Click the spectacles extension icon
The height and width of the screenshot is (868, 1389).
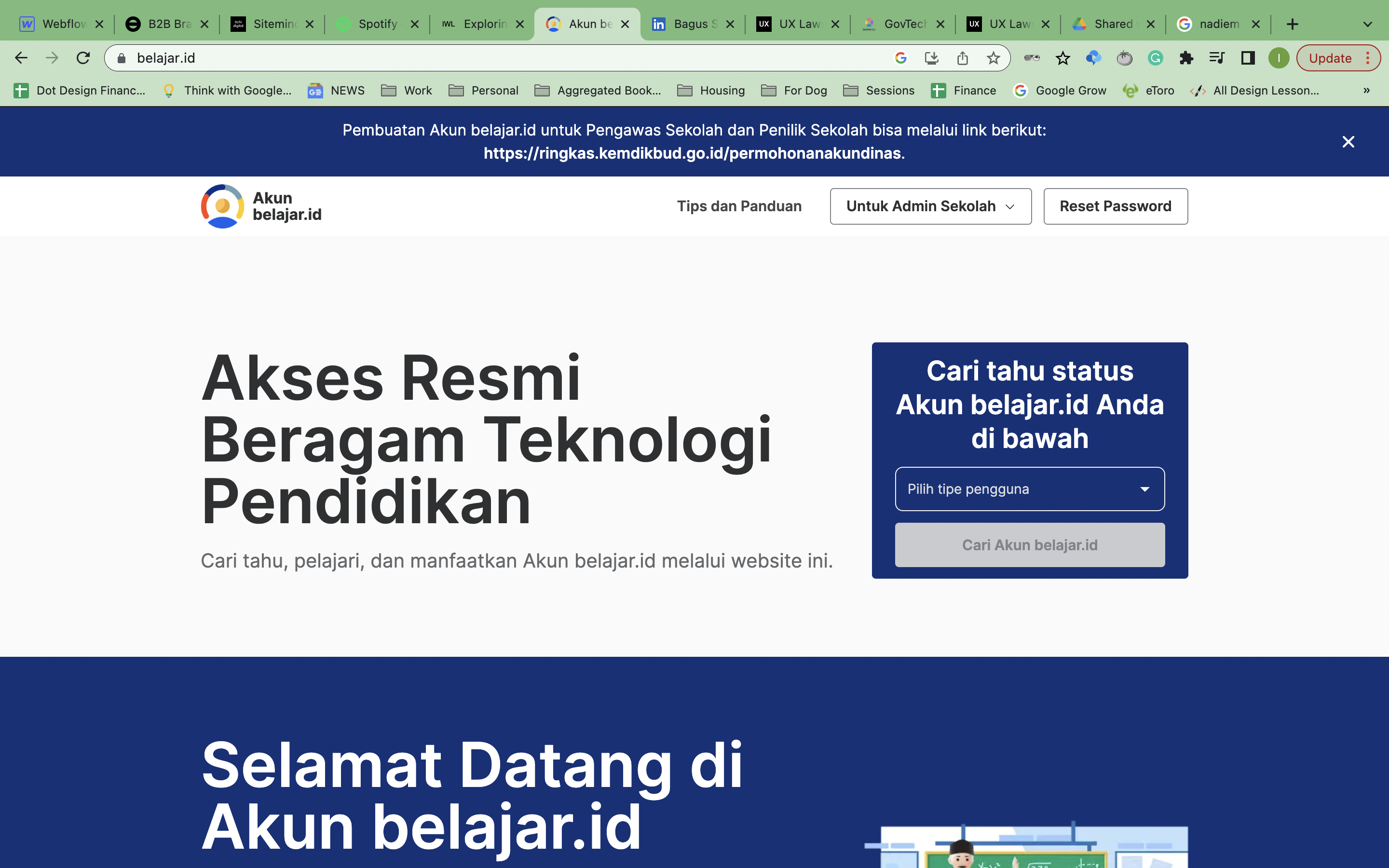(x=1032, y=58)
